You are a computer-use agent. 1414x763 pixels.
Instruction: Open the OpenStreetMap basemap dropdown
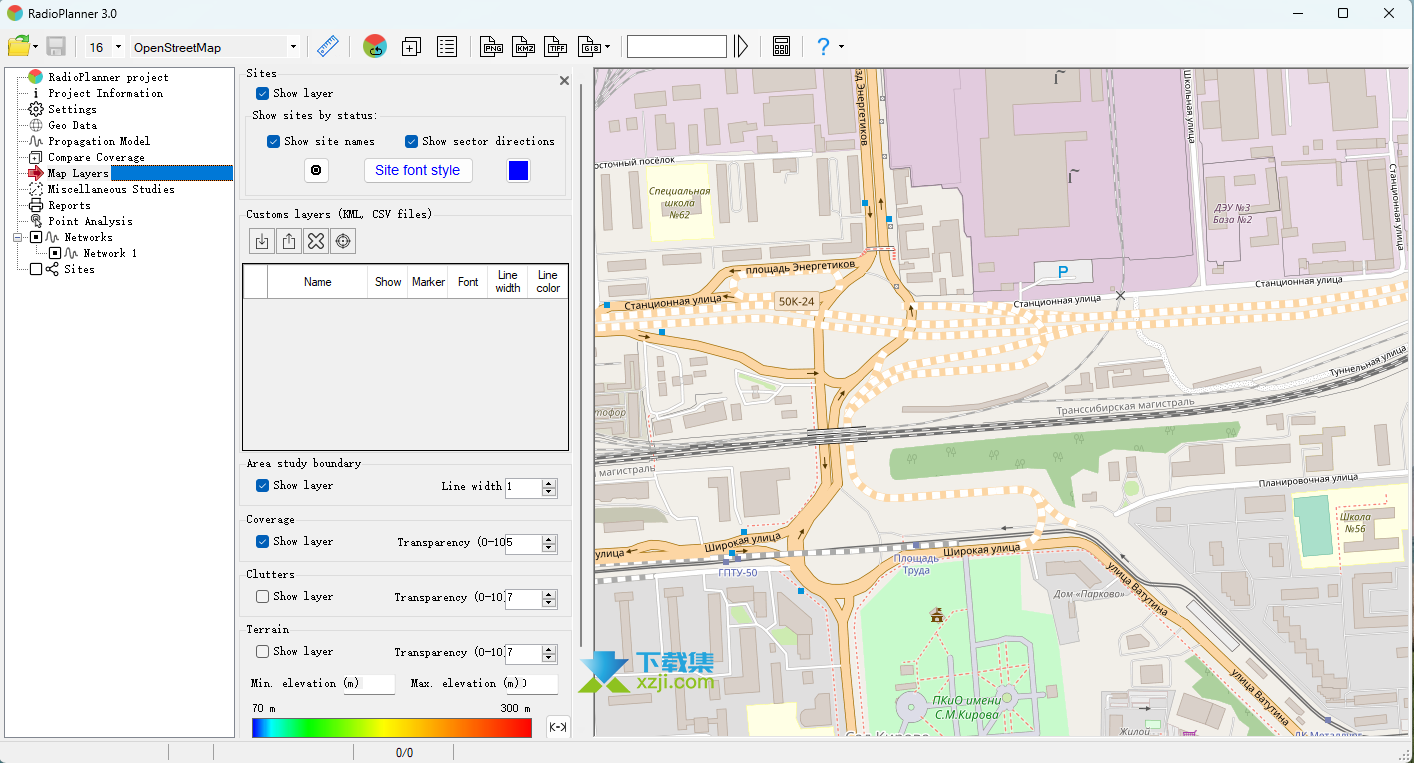click(292, 47)
